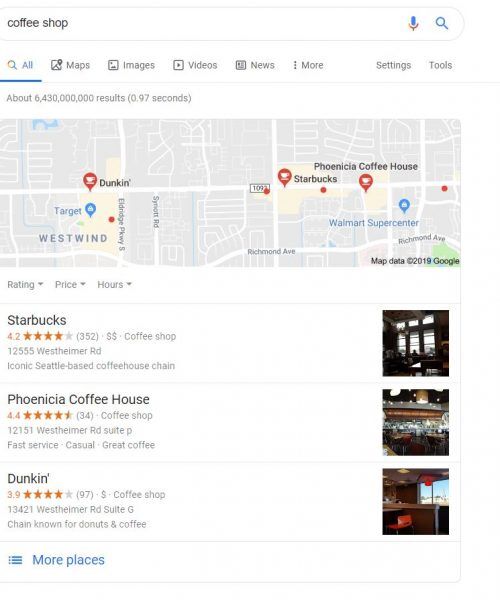Click the Phoenicia Coffee House map pin
Screen dimensions: 500x600
point(366,183)
